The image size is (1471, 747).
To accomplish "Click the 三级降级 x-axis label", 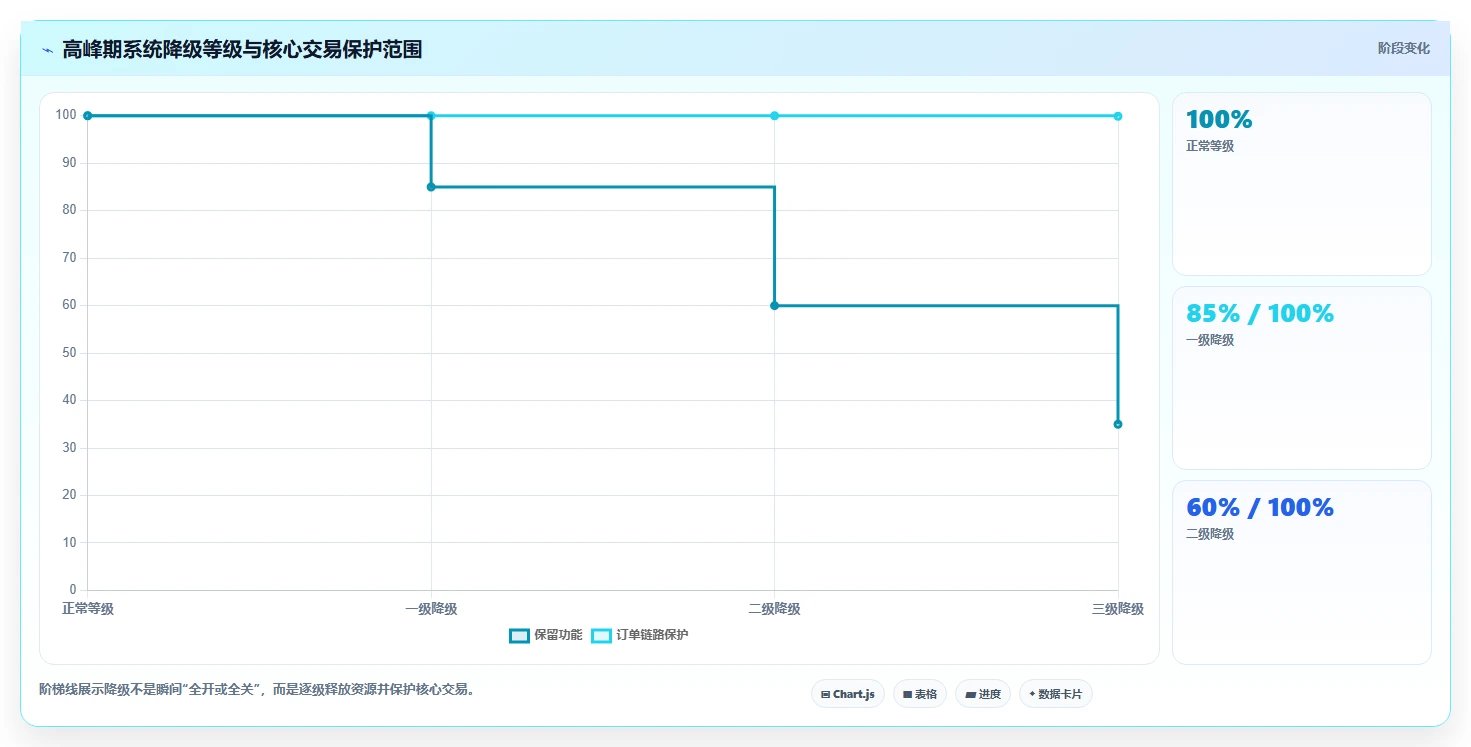I will point(1118,609).
